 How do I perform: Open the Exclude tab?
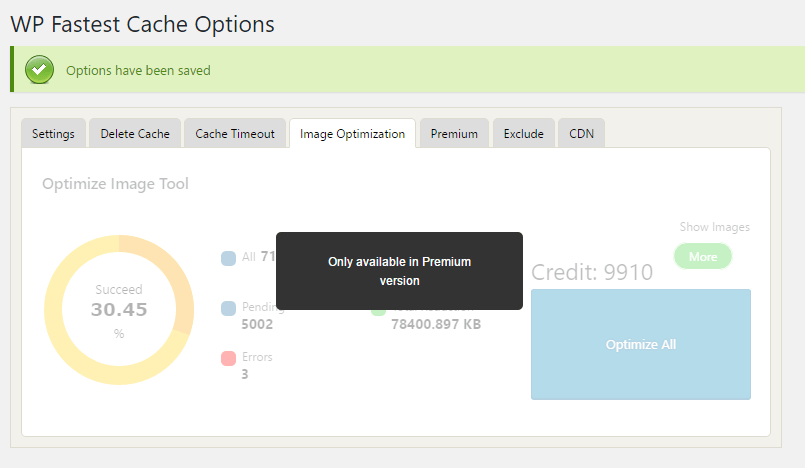point(524,133)
